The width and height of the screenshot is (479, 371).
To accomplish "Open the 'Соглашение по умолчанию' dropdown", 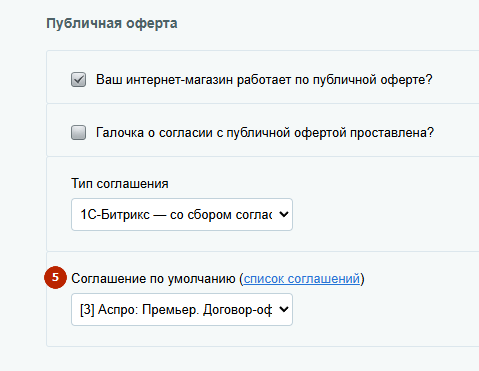I will [x=182, y=309].
